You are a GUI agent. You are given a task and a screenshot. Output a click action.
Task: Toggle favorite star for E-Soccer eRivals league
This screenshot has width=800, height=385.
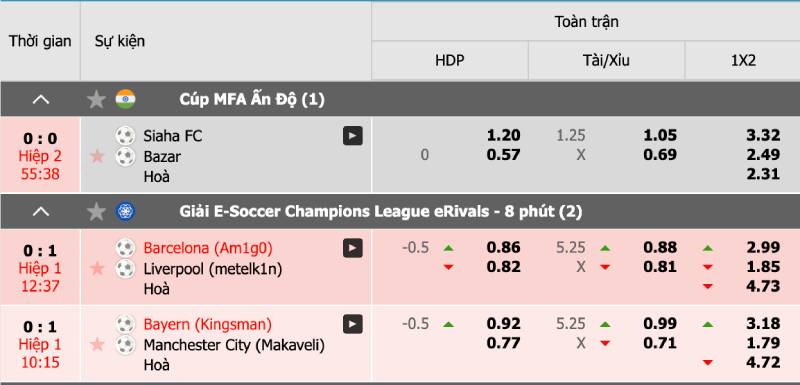[96, 211]
